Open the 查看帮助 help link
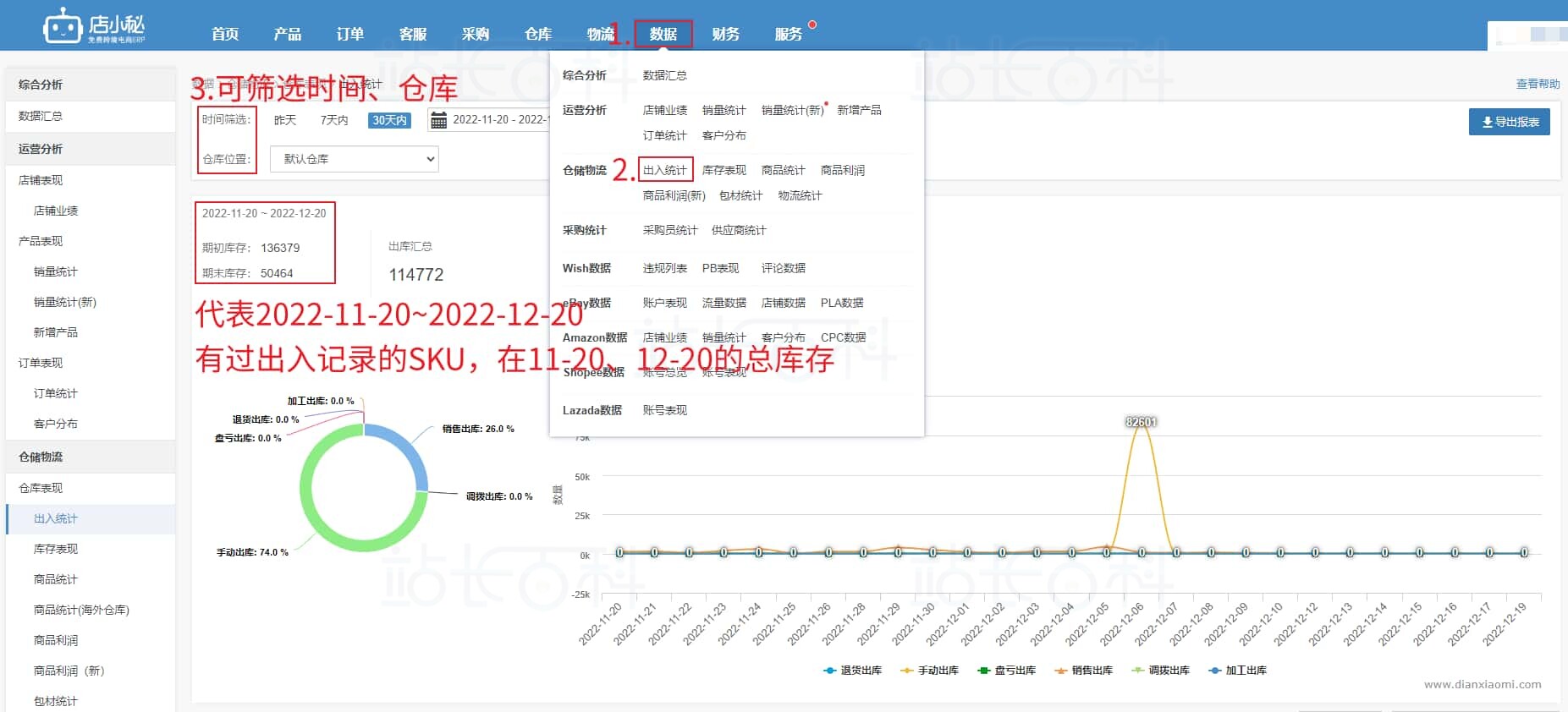 [x=1538, y=84]
